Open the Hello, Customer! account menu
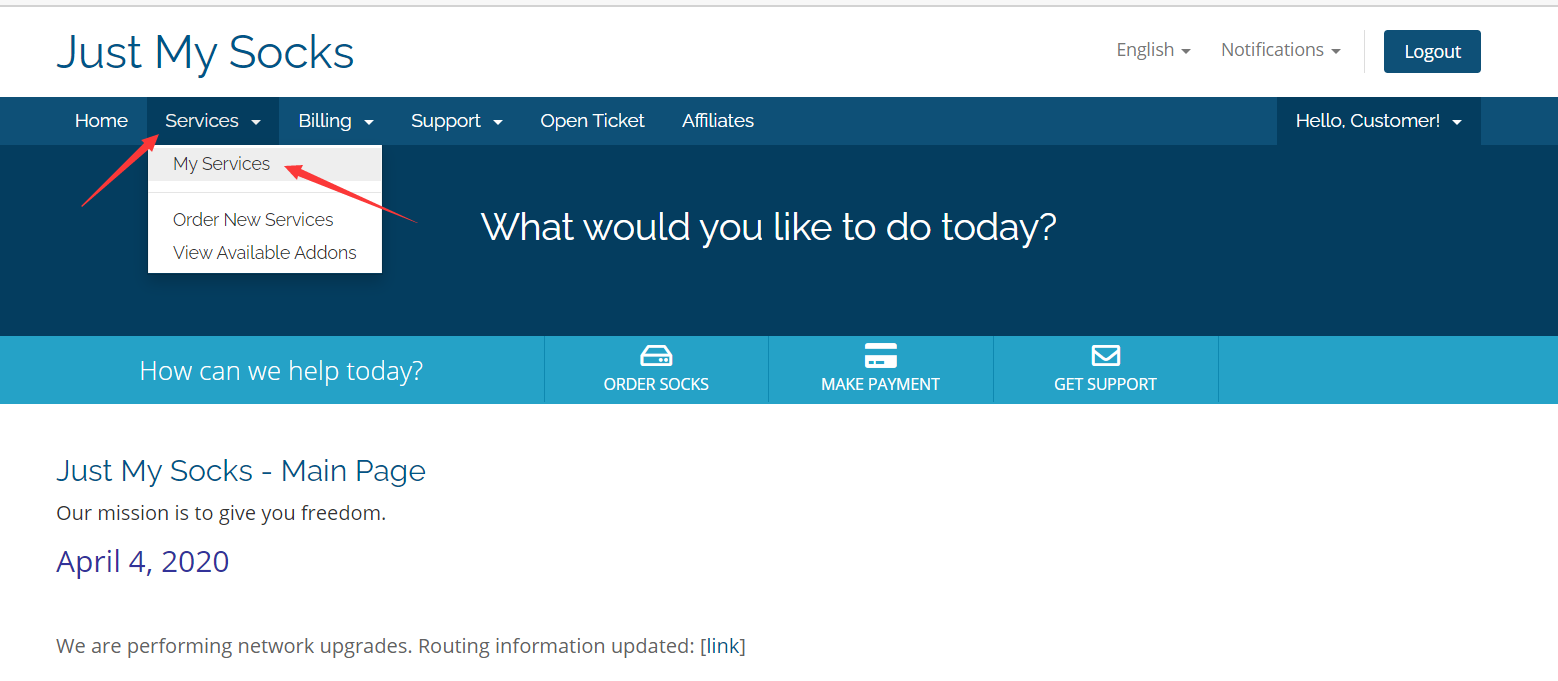The width and height of the screenshot is (1558, 681). [1378, 121]
